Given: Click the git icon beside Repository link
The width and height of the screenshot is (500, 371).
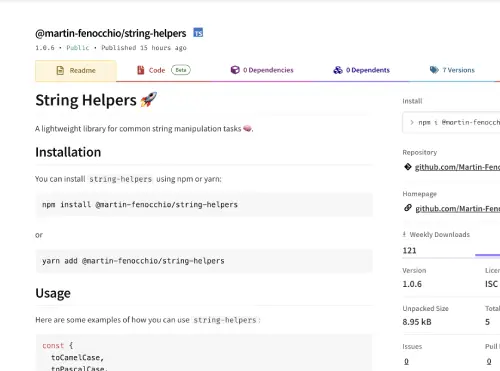Looking at the screenshot, I should [408, 167].
